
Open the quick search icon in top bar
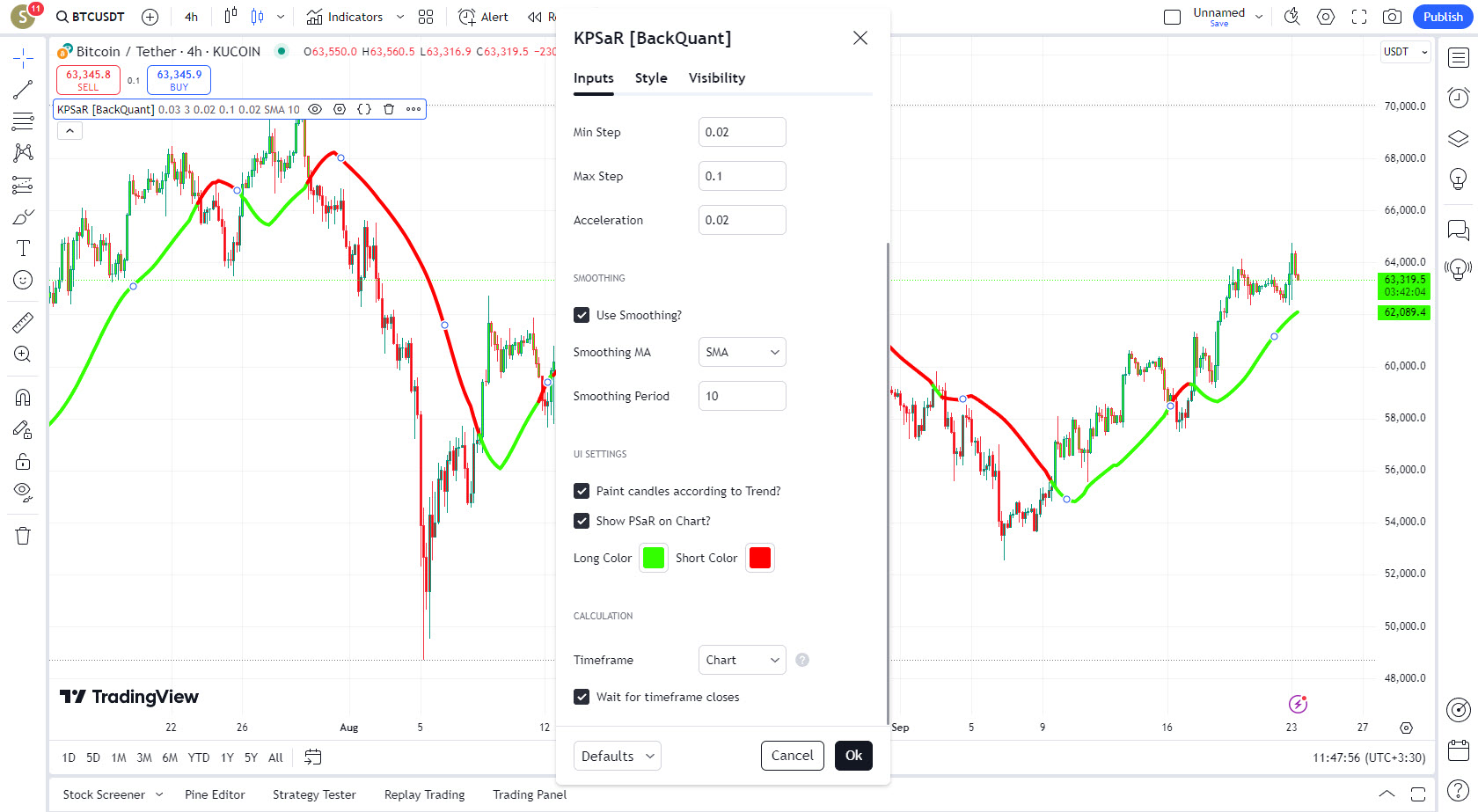pyautogui.click(x=1291, y=17)
